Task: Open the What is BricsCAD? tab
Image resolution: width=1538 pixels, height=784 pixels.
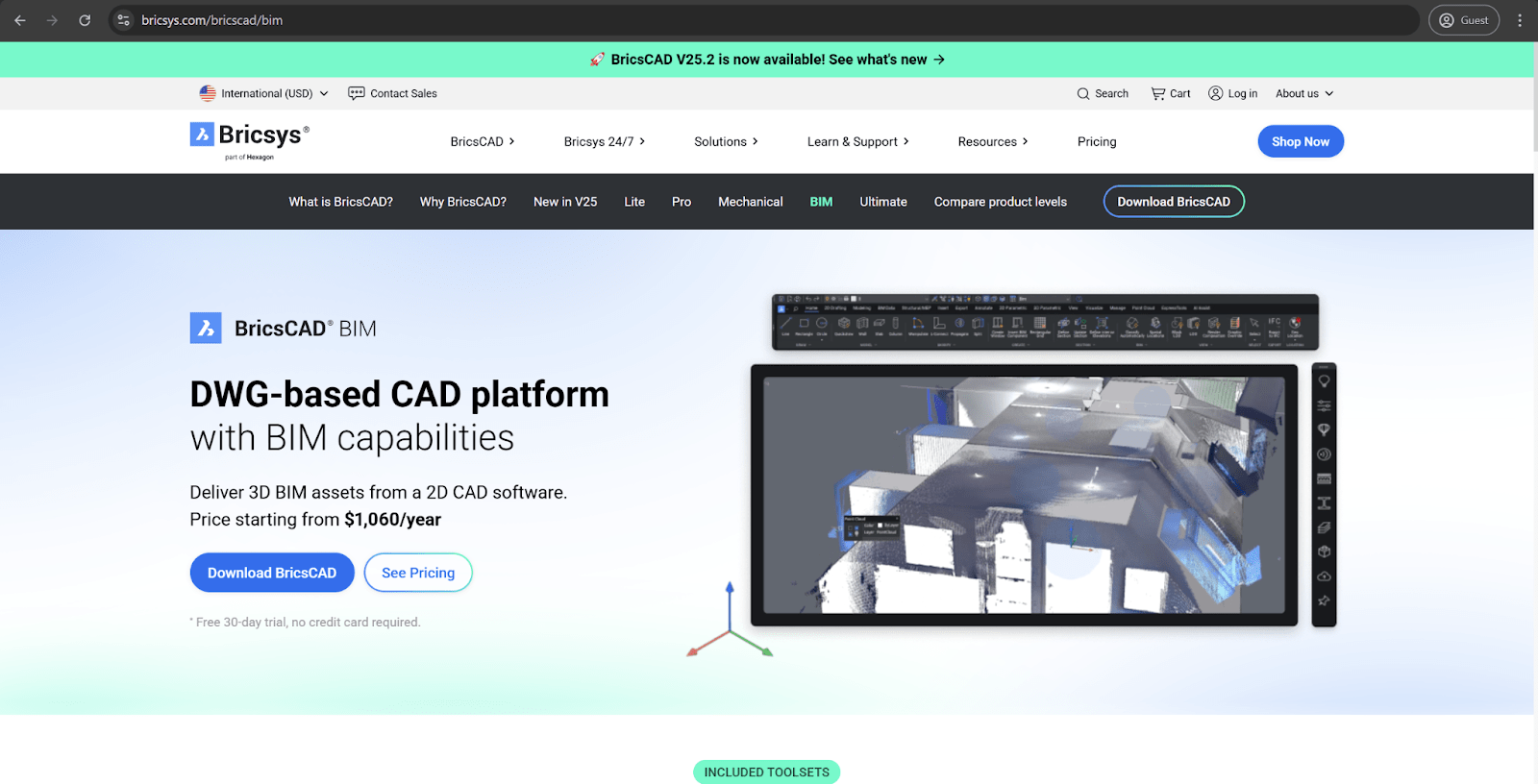Action: click(341, 202)
